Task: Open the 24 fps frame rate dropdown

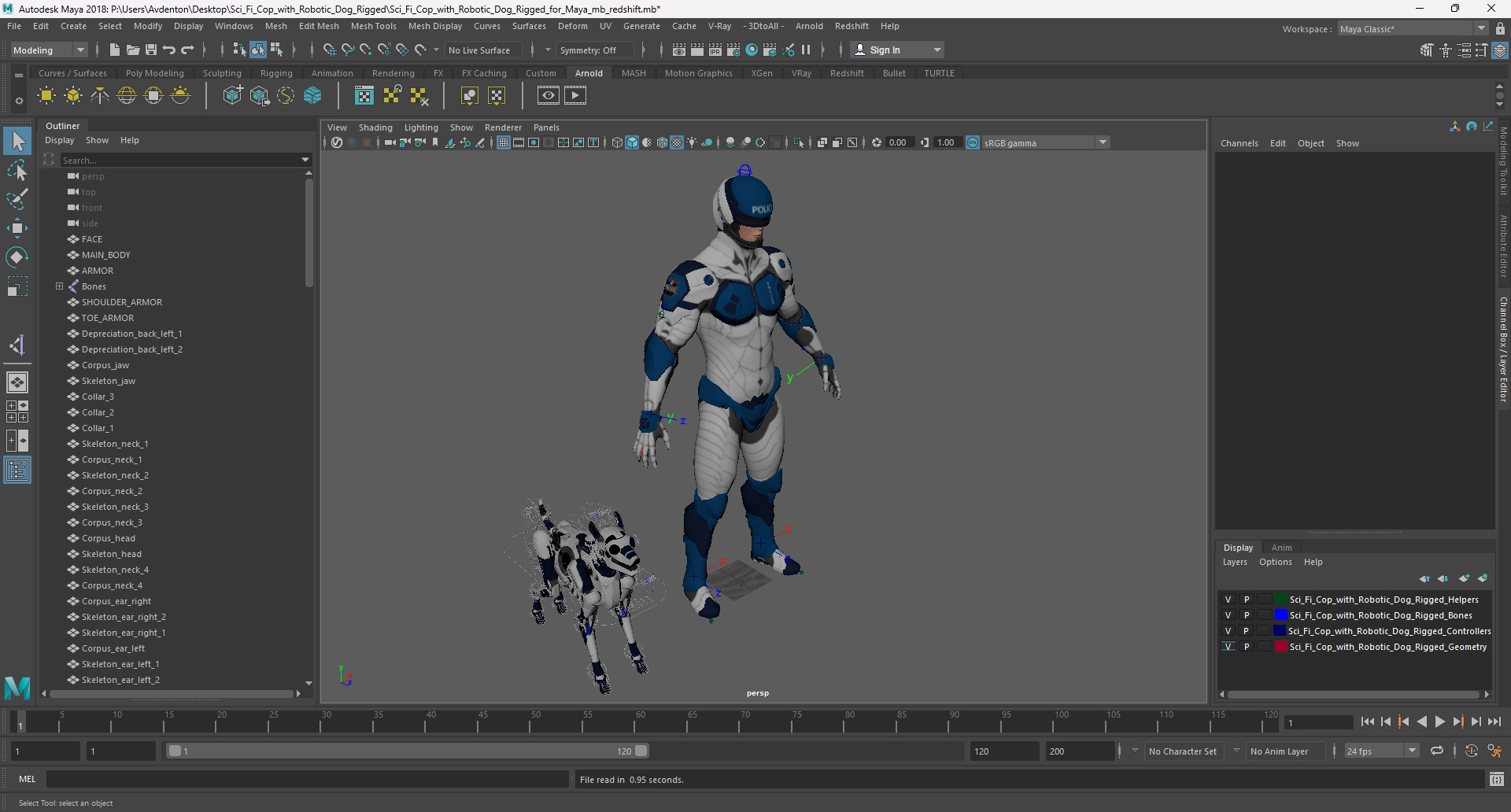Action: point(1381,751)
